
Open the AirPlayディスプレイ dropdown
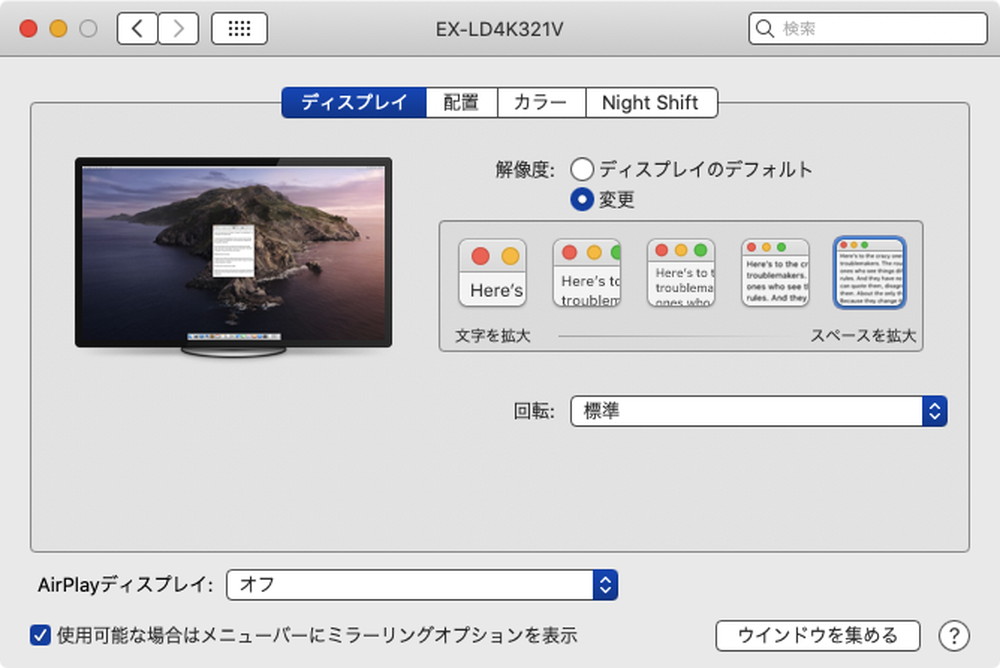point(422,584)
